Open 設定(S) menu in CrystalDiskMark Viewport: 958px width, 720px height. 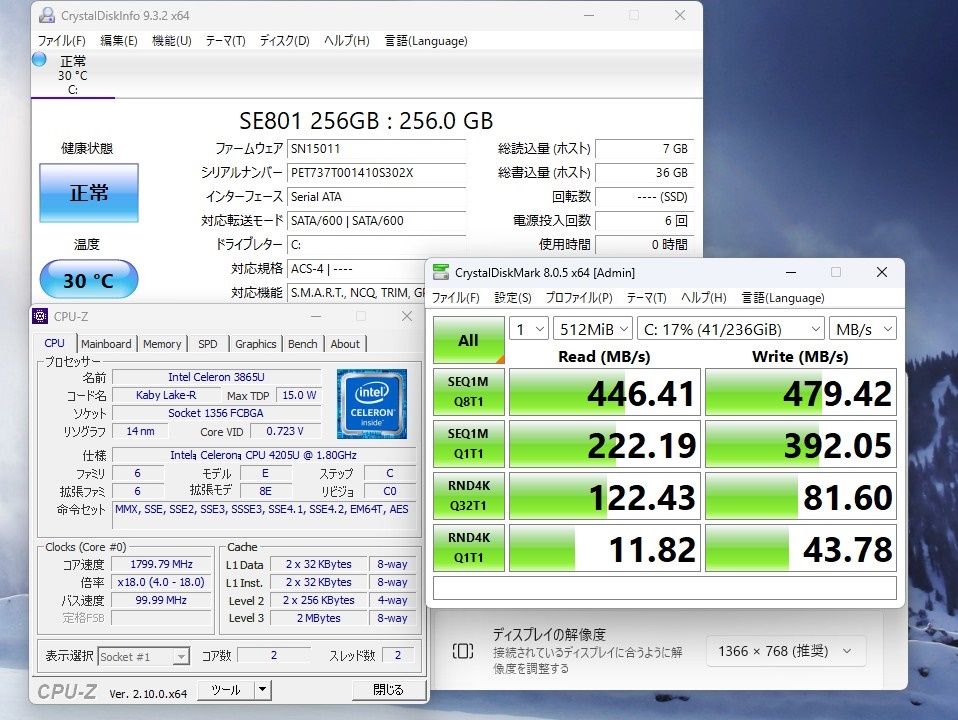pyautogui.click(x=513, y=298)
